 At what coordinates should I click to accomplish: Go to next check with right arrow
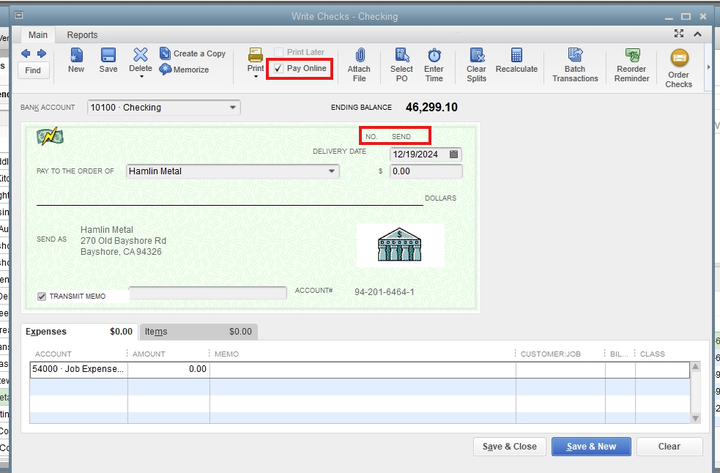[41, 54]
